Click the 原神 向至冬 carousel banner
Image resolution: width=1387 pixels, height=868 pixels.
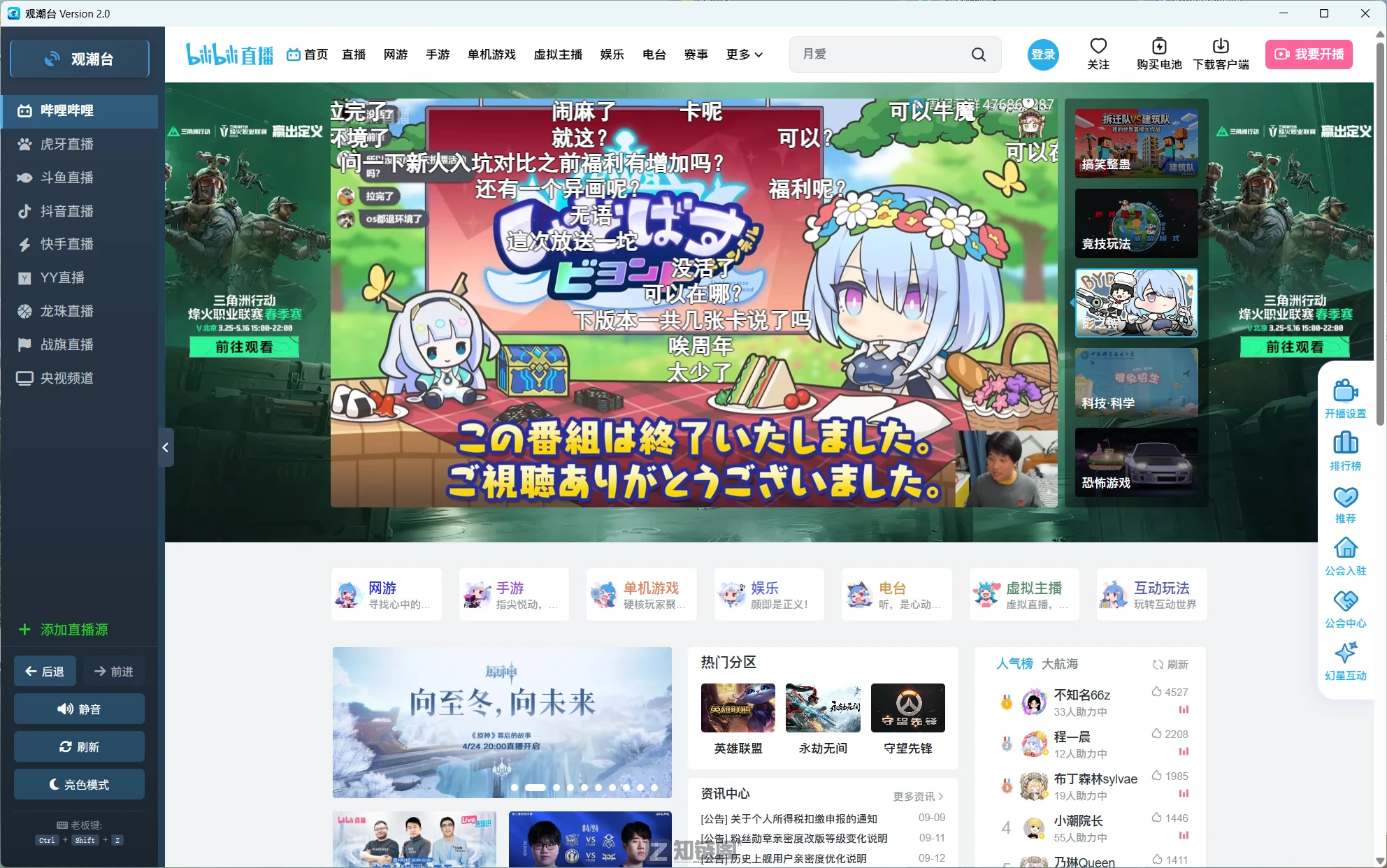pos(502,723)
